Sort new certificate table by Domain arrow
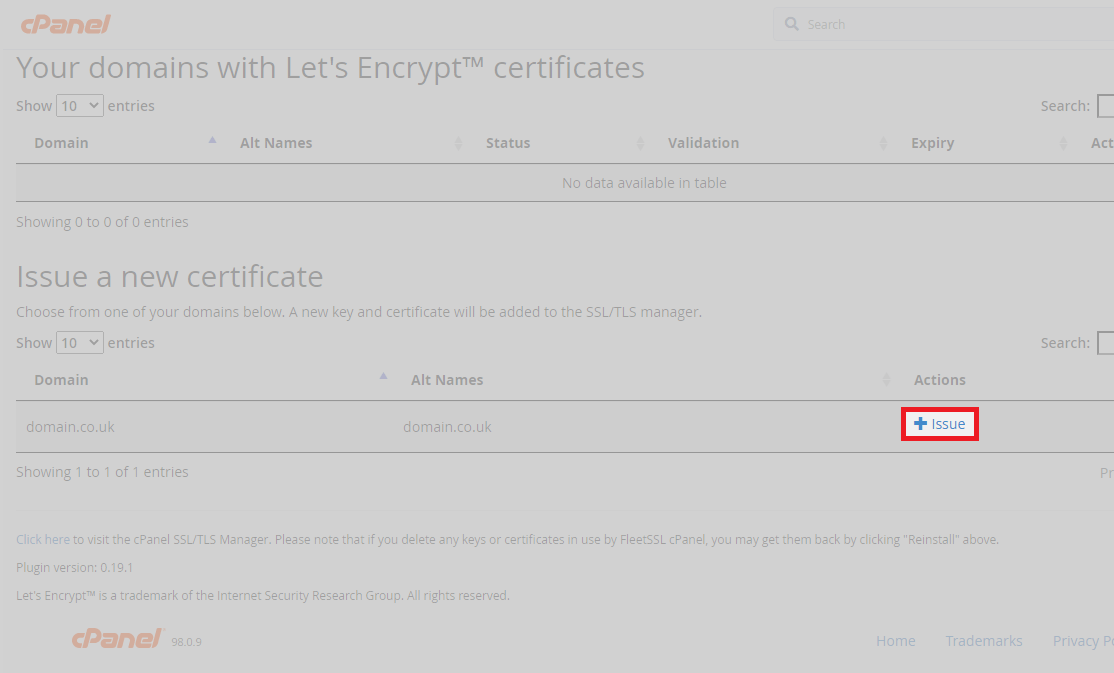Screen dimensions: 1114x673 383,378
